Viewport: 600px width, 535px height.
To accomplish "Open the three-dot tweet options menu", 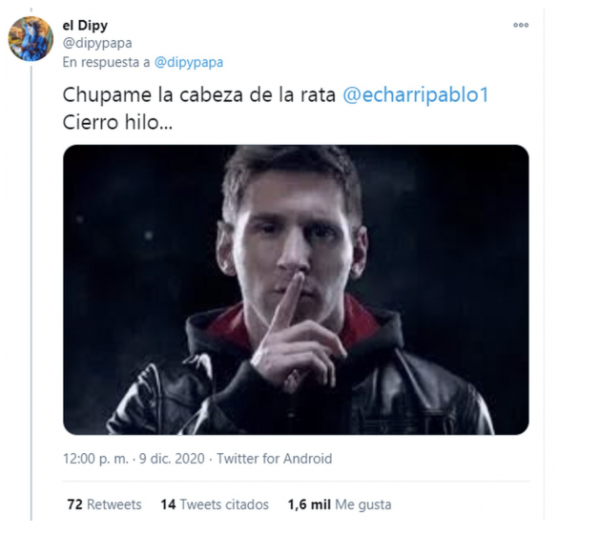I will click(x=521, y=25).
